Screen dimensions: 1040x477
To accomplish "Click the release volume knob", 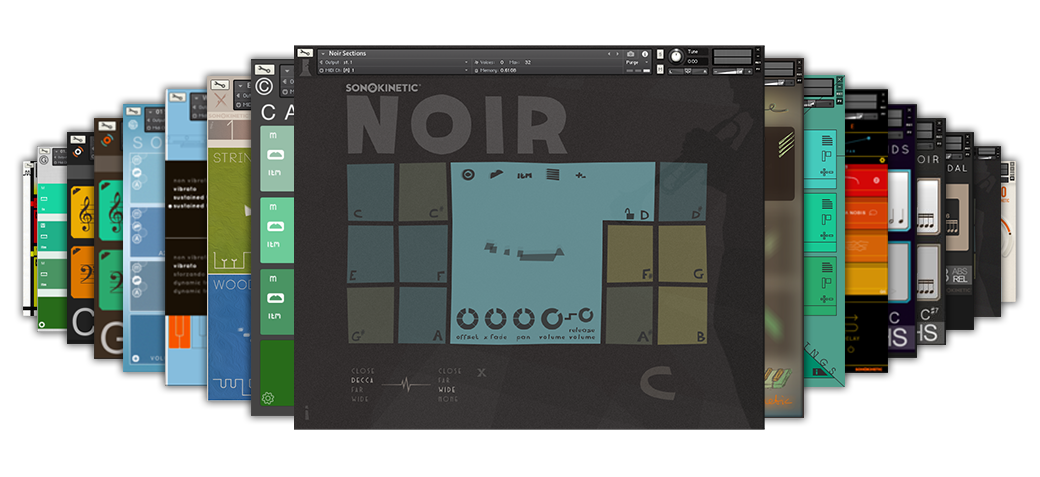I will [587, 315].
